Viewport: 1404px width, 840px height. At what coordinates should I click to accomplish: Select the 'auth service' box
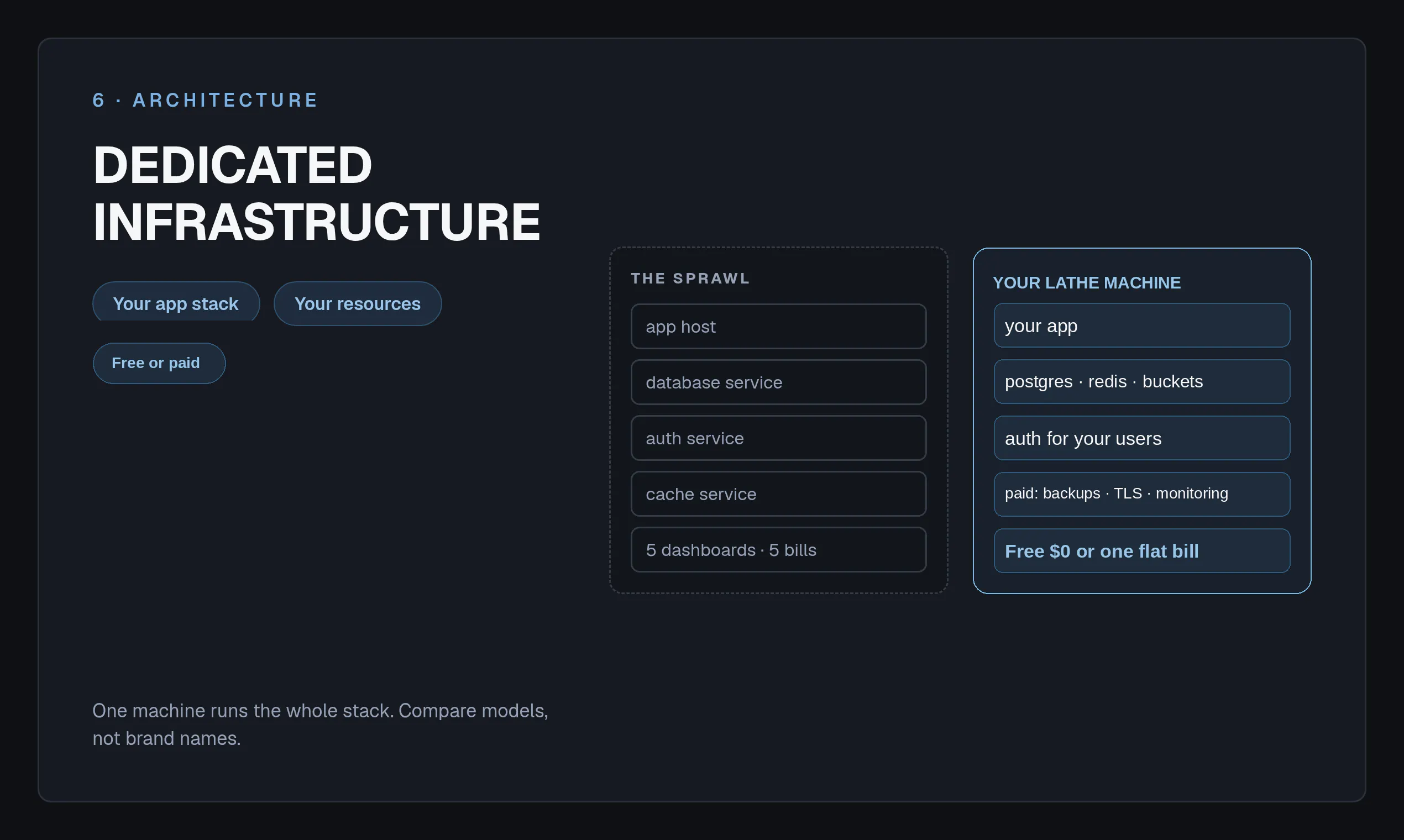778,438
